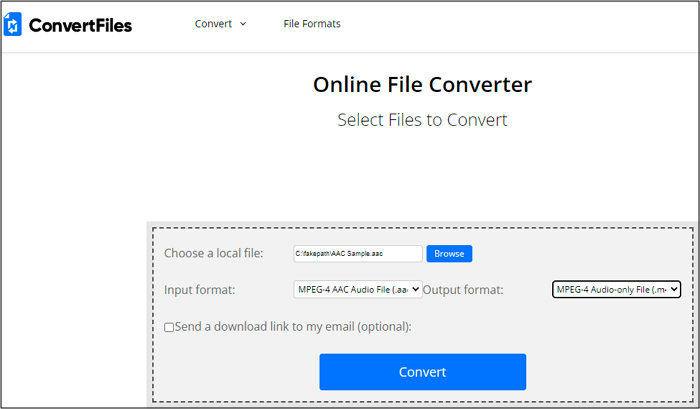Click the ConvertFiles logo icon
This screenshot has height=409, width=700.
(x=15, y=25)
